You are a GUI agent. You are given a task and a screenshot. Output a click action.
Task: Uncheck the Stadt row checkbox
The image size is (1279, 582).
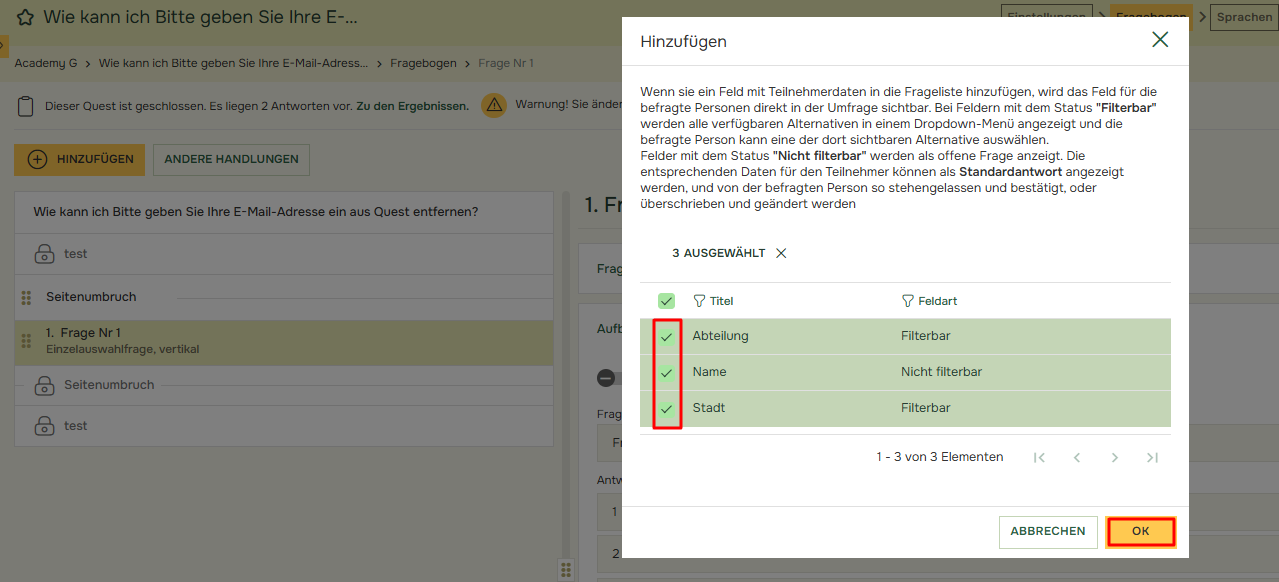pyautogui.click(x=666, y=409)
